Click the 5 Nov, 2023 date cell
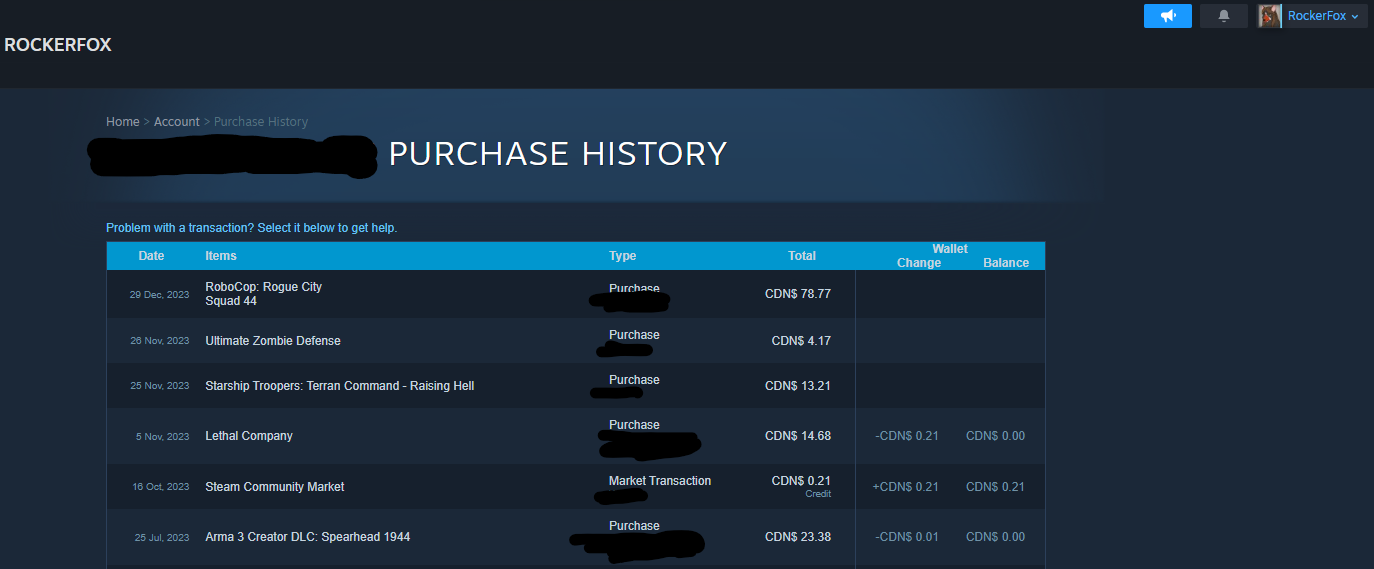Viewport: 1374px width, 569px height. (x=163, y=436)
